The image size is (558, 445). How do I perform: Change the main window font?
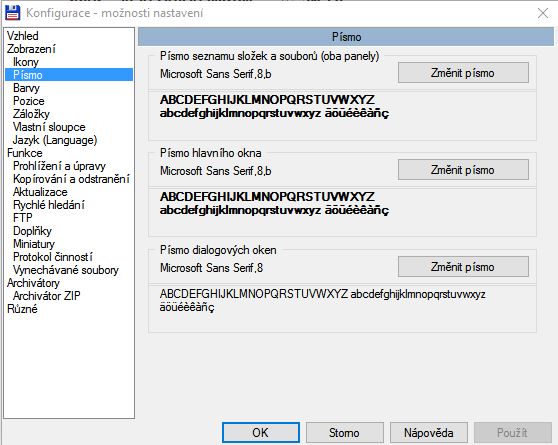(x=463, y=170)
